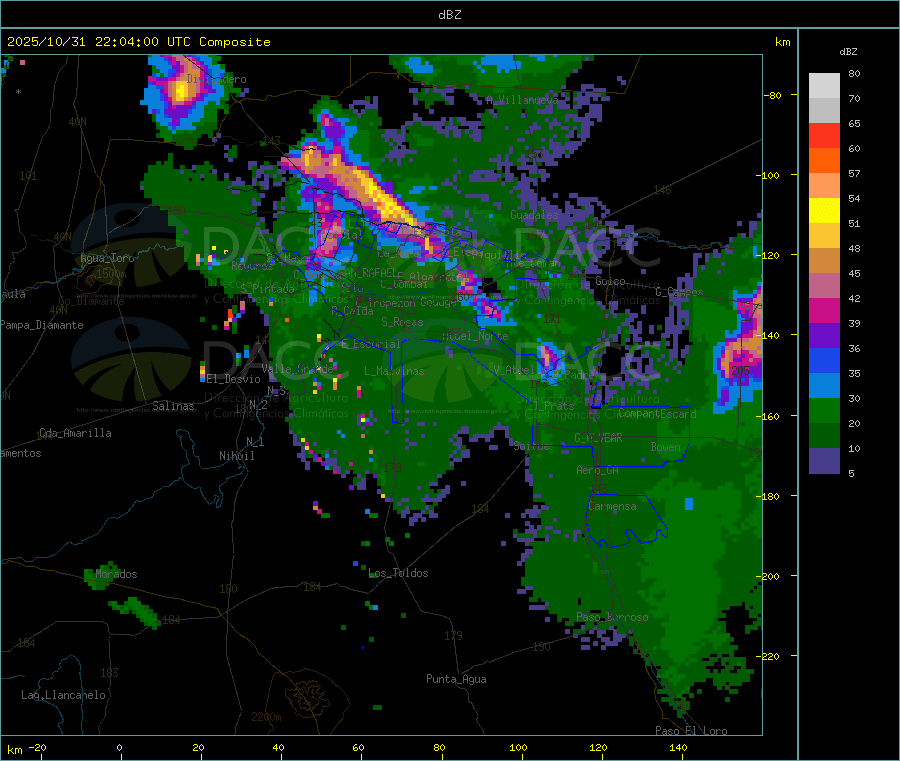Click the 'Paso_Barroso' map label
Image resolution: width=900 pixels, height=761 pixels.
click(x=612, y=617)
